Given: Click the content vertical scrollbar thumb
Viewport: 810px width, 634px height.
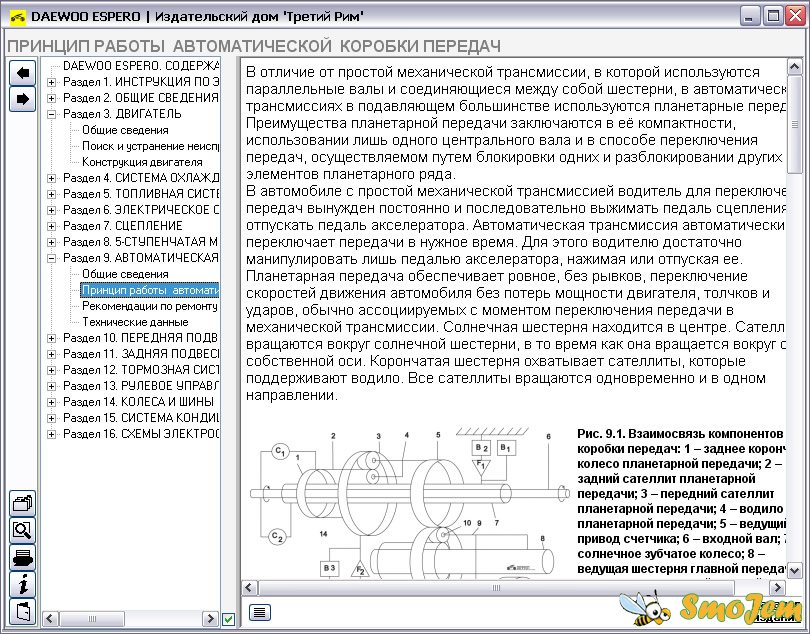Looking at the screenshot, I should (795, 124).
